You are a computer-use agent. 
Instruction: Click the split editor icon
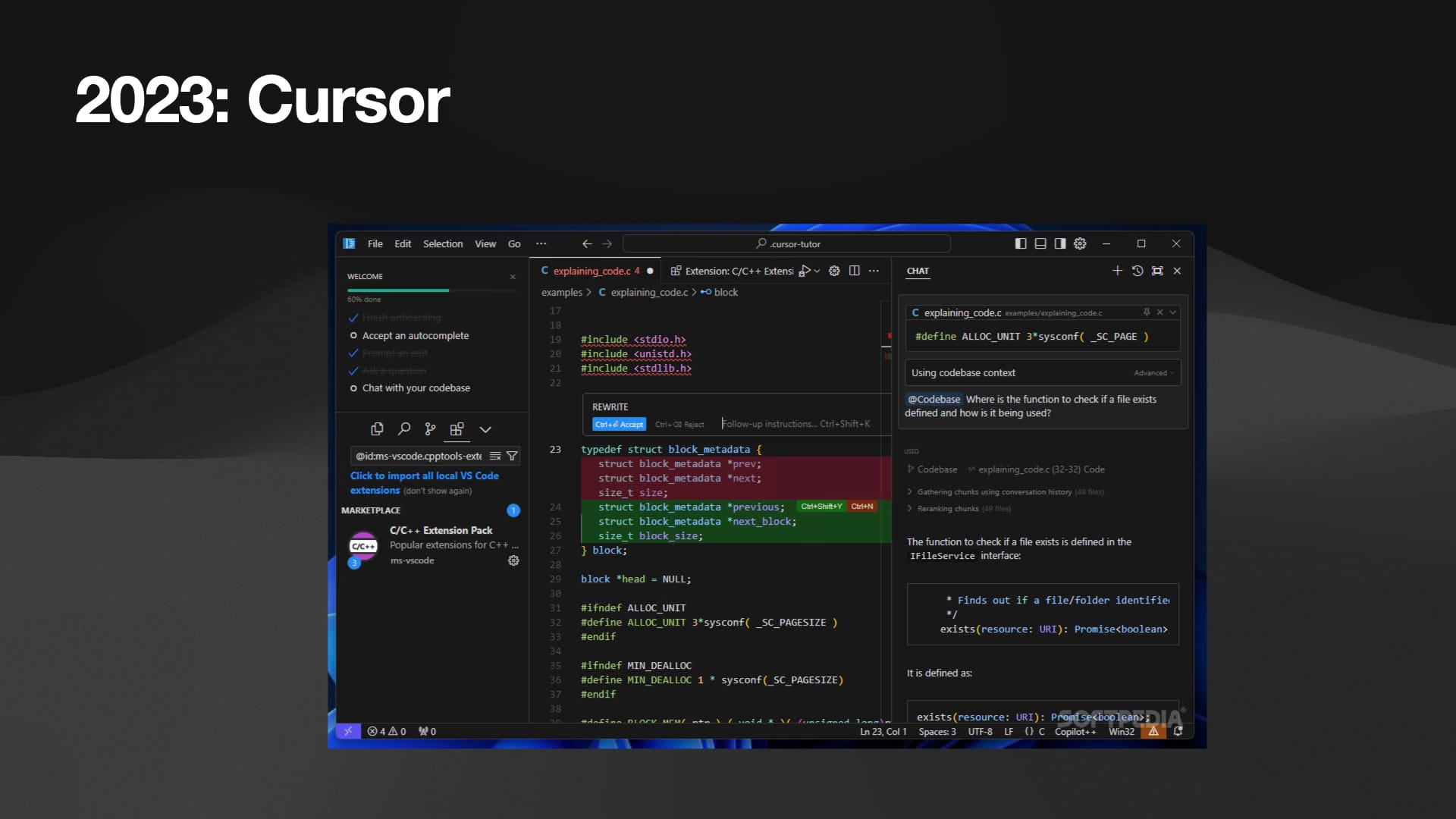click(x=855, y=271)
